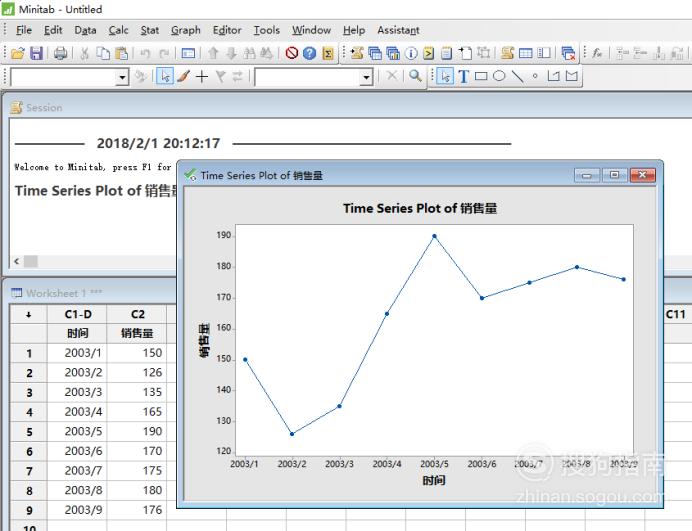Screen dimensions: 692x531
Task: Select cell with value 190
Action: coord(137,431)
